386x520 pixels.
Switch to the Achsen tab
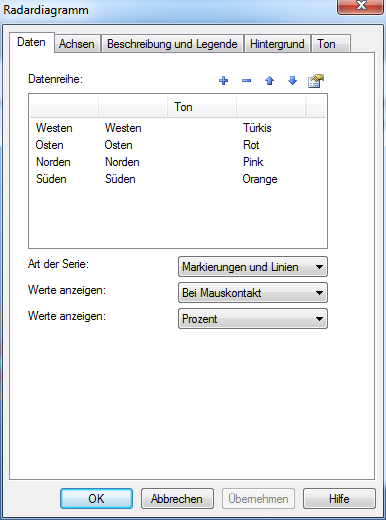pyautogui.click(x=77, y=44)
